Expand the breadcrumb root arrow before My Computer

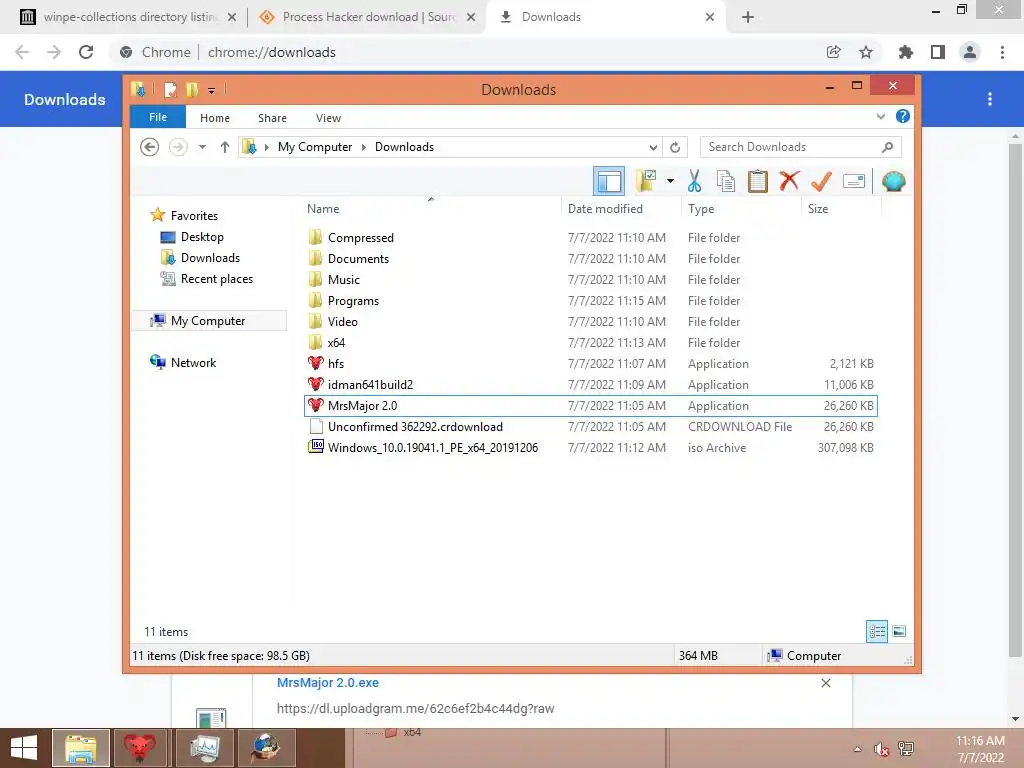click(266, 147)
